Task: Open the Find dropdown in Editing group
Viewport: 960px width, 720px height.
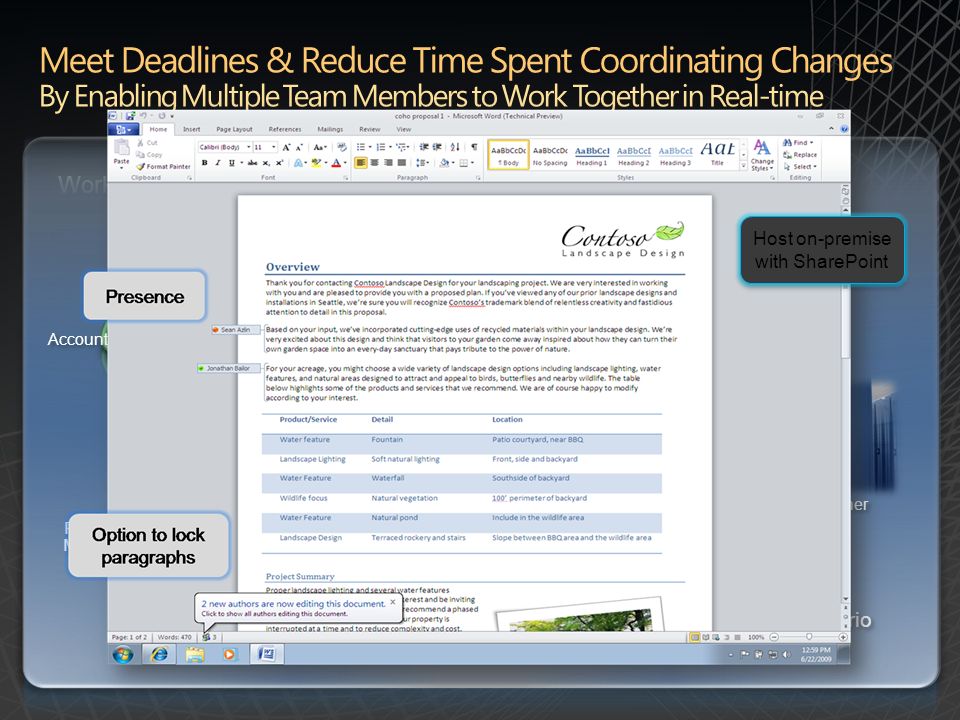Action: [798, 143]
